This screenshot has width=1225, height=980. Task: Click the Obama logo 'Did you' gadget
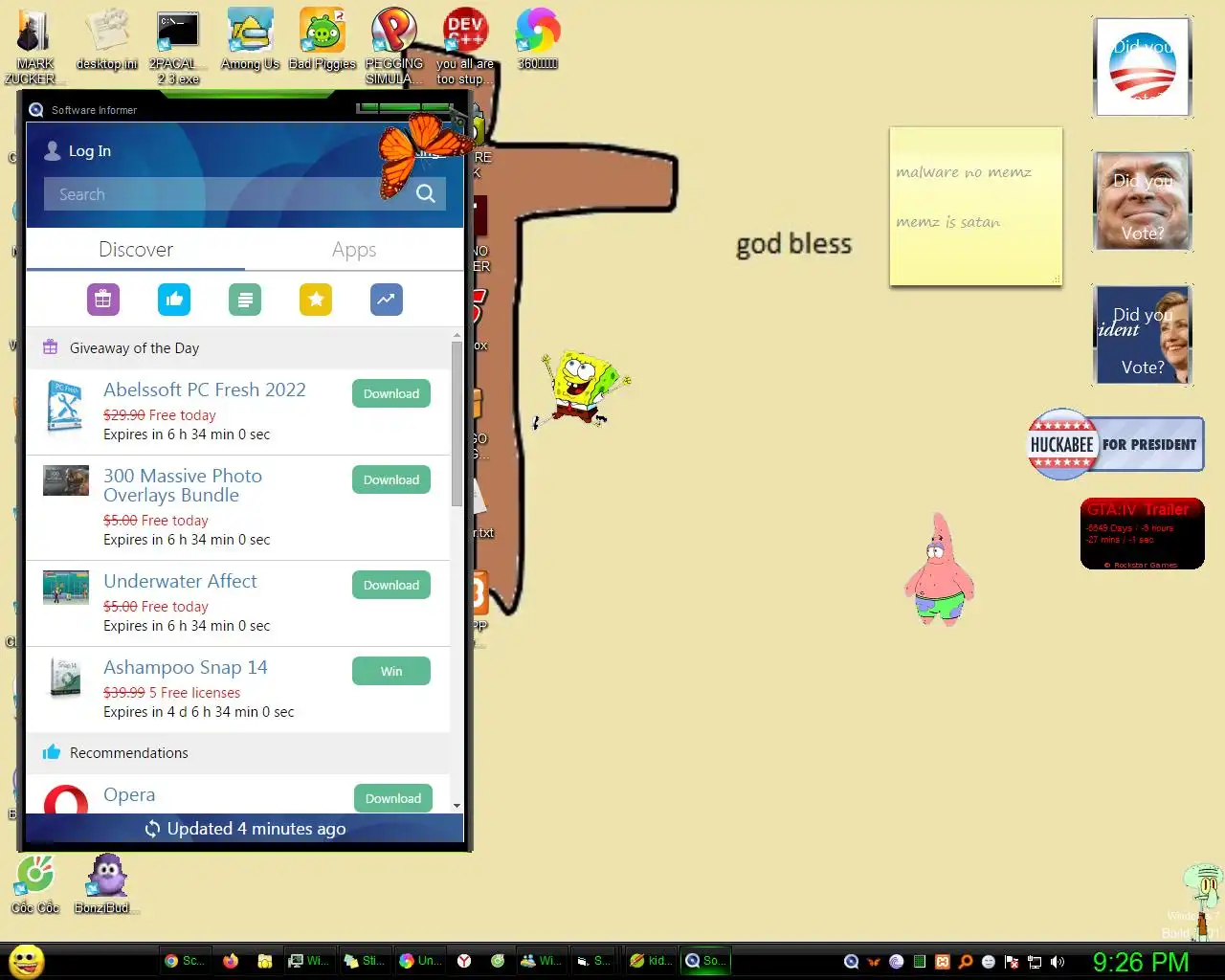click(x=1143, y=67)
